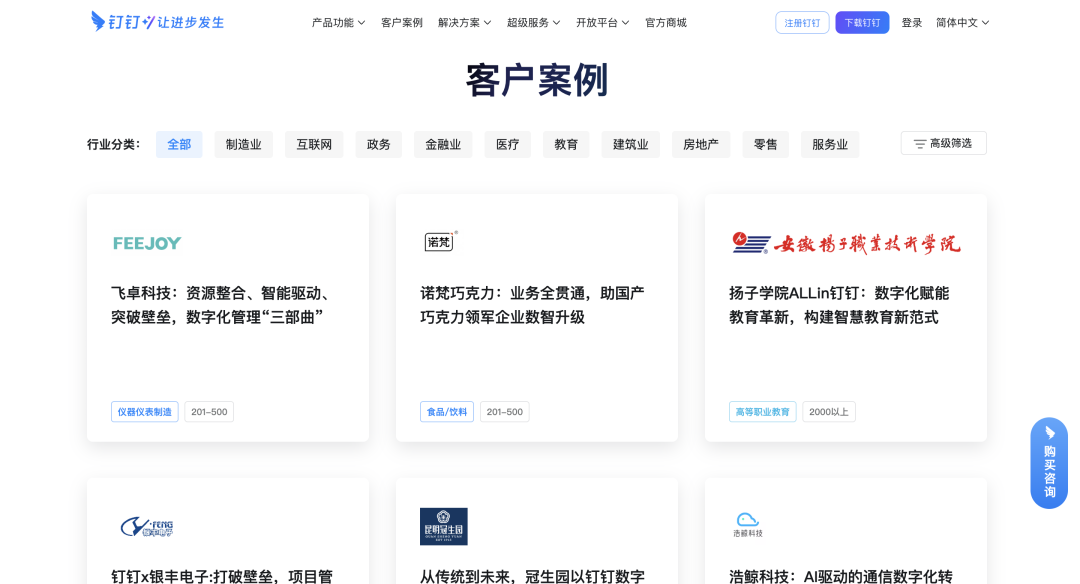Filter cases by 服务业
Screen dimensions: 1080x584
click(x=830, y=145)
